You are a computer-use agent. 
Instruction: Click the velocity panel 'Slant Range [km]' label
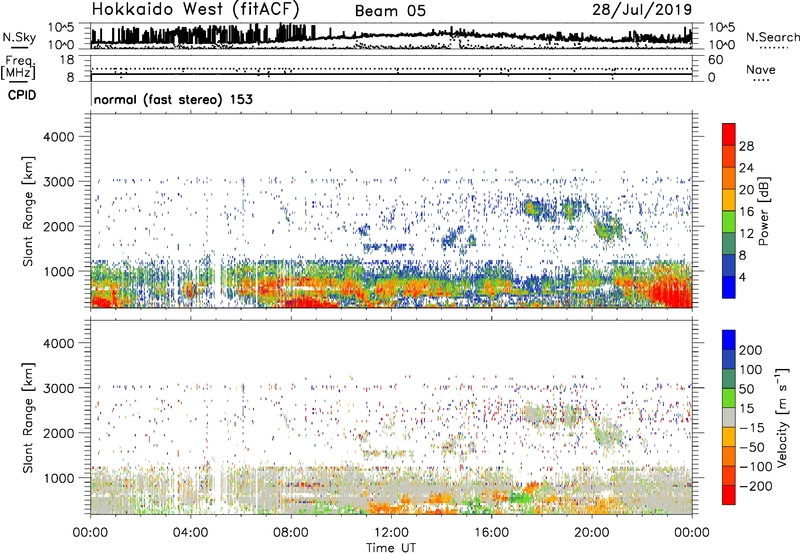click(28, 417)
